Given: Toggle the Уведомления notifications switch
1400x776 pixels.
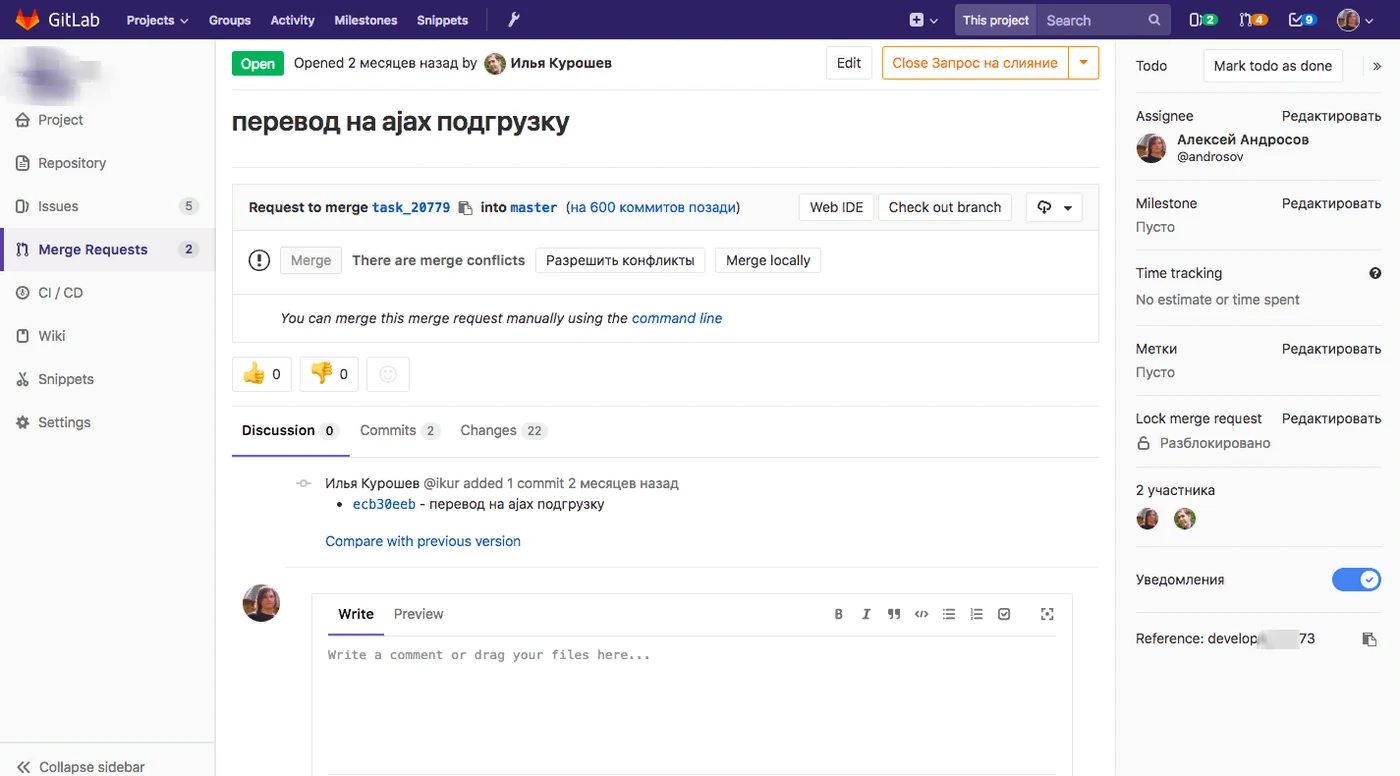Looking at the screenshot, I should pyautogui.click(x=1357, y=579).
